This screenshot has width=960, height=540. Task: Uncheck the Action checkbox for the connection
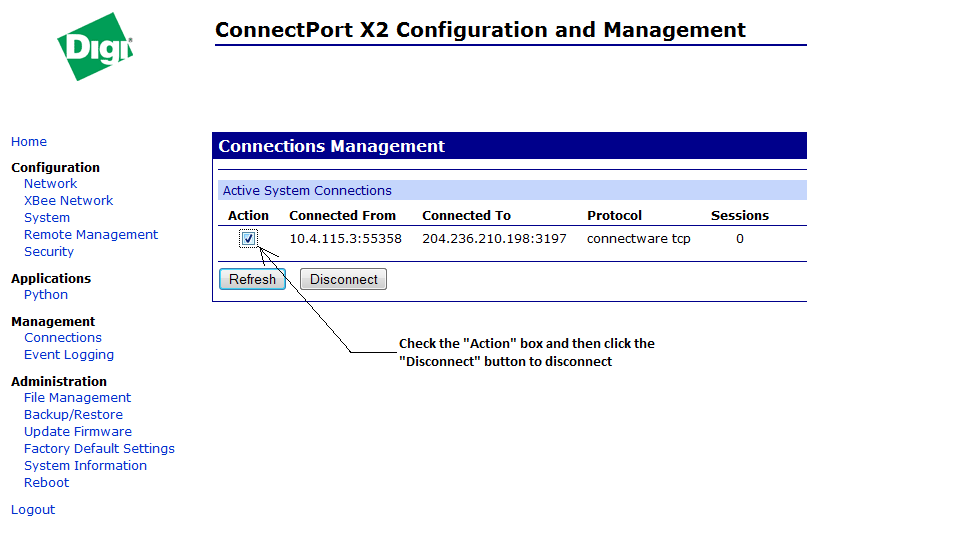(248, 239)
